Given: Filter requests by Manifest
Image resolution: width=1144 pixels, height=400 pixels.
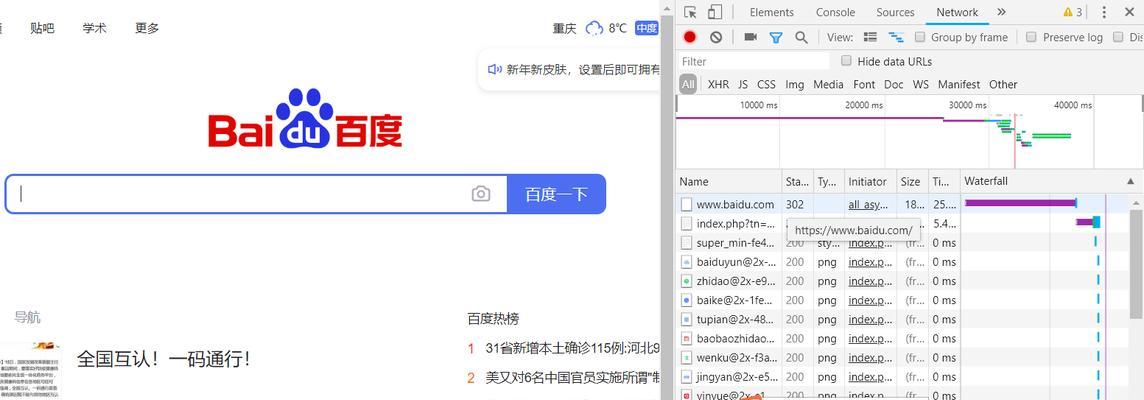Looking at the screenshot, I should click(x=959, y=85).
